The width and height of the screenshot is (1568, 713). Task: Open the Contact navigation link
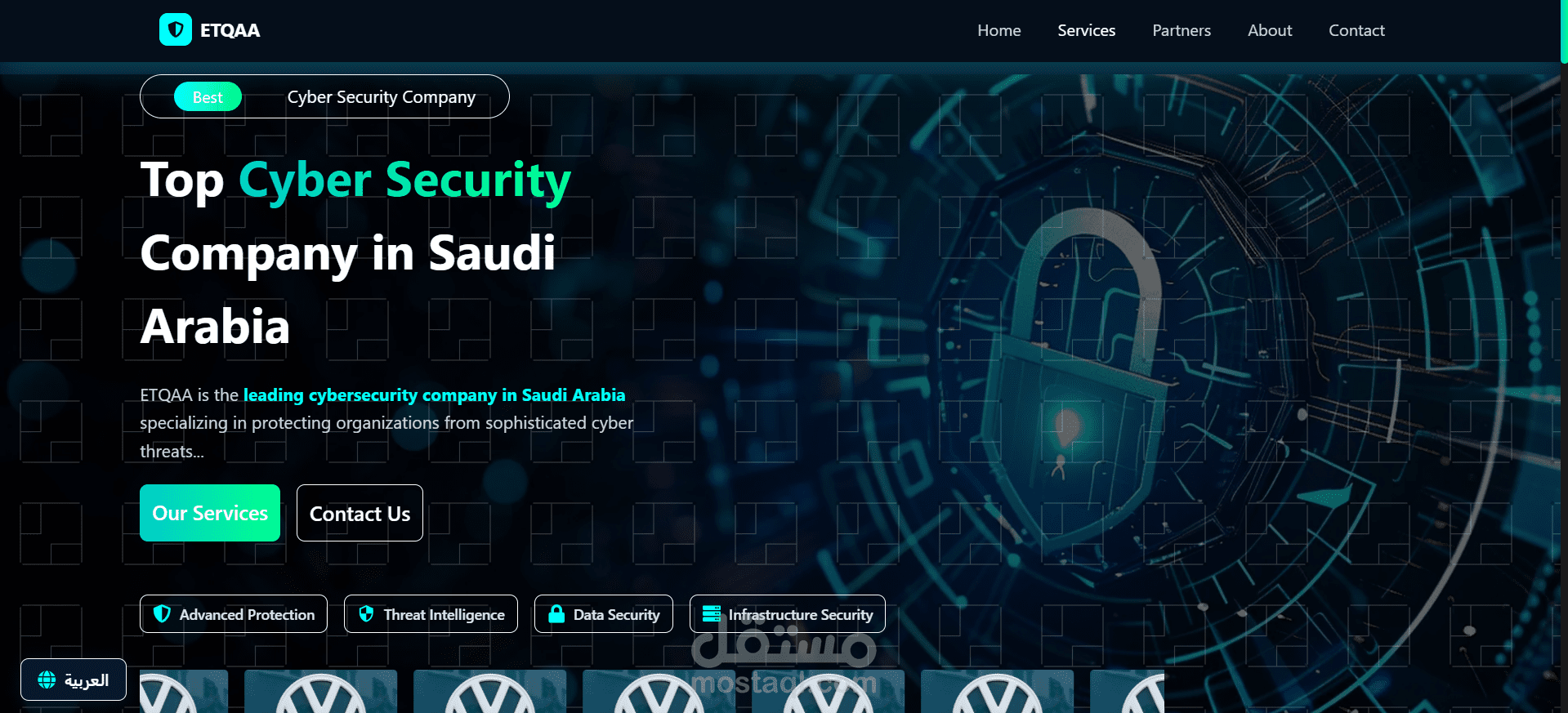tap(1356, 30)
